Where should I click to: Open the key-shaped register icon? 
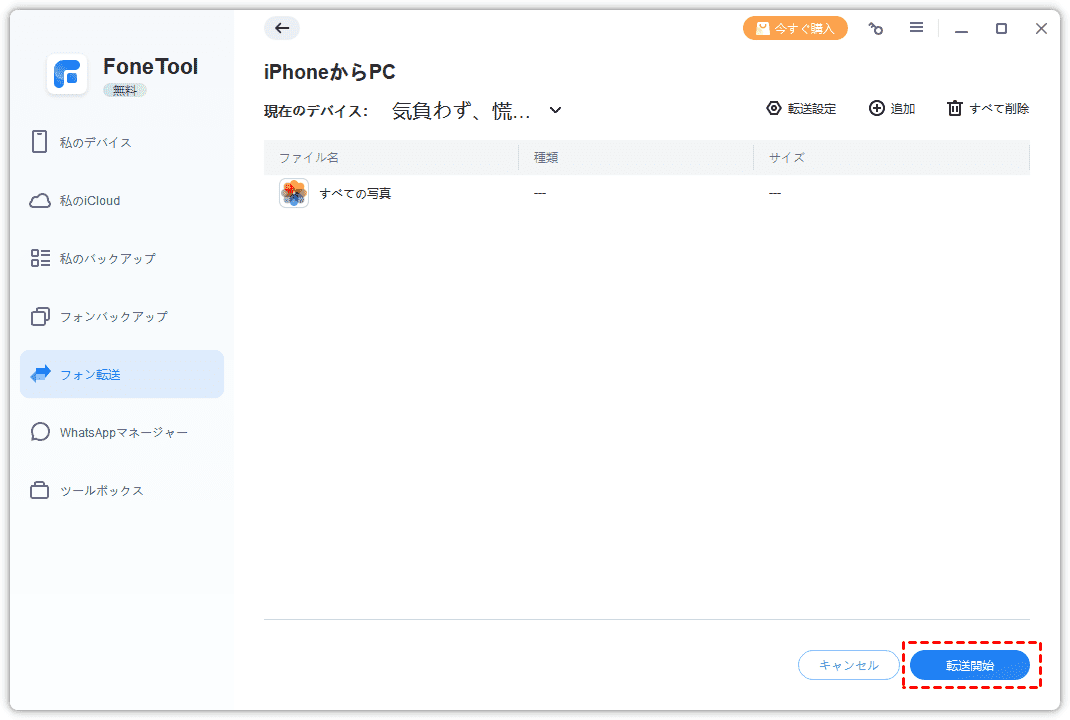coord(876,29)
